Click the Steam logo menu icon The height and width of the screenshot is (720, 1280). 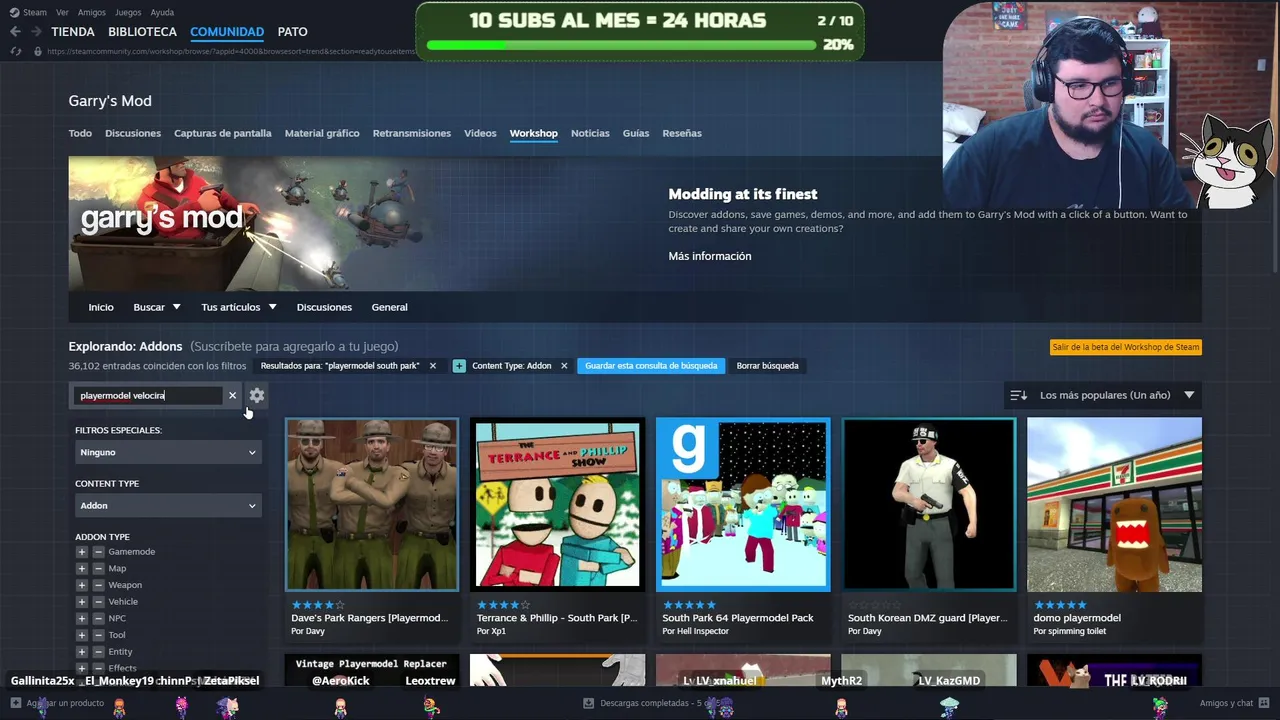tap(14, 12)
